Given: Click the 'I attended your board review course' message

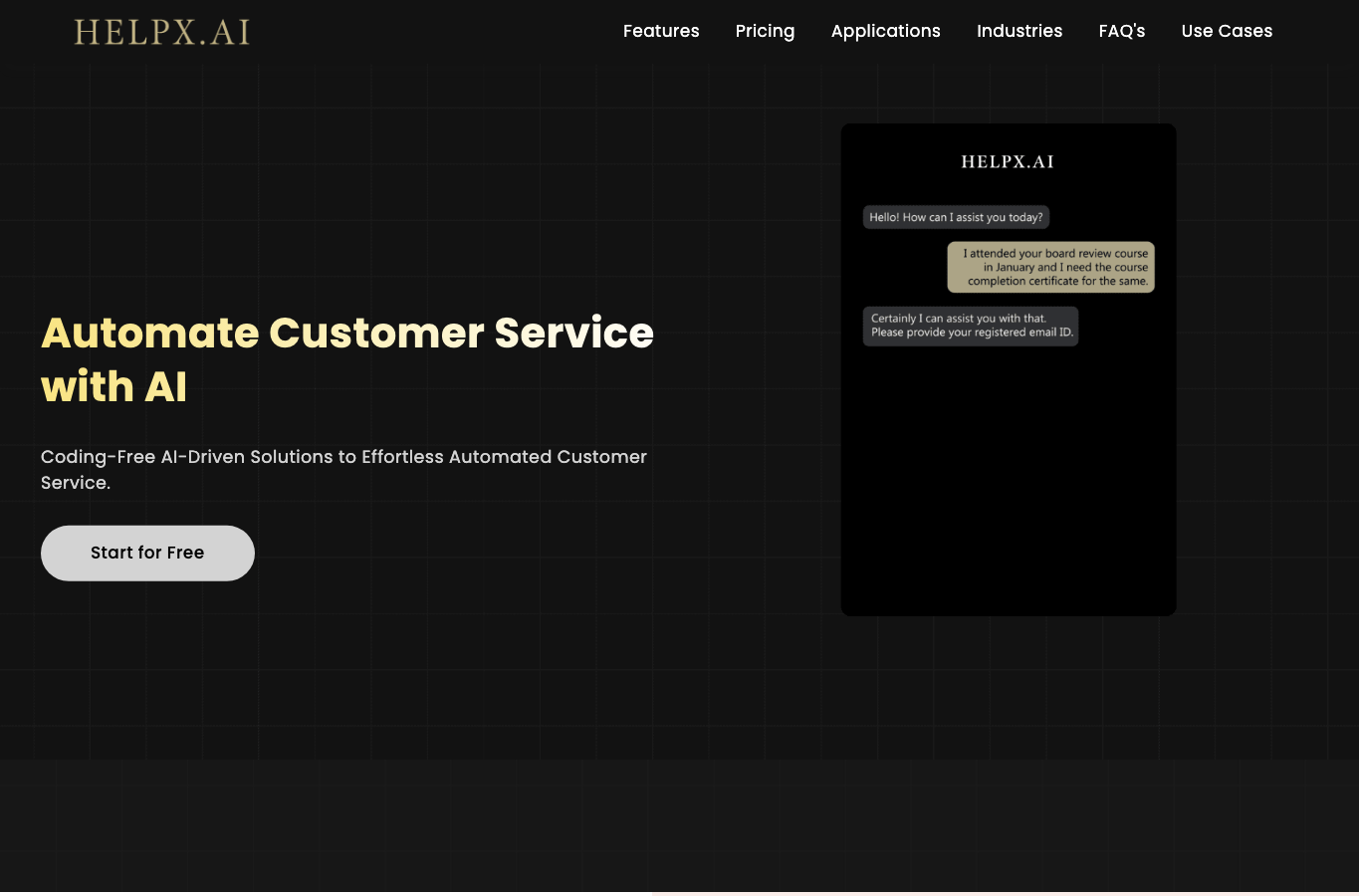Looking at the screenshot, I should pyautogui.click(x=1051, y=267).
